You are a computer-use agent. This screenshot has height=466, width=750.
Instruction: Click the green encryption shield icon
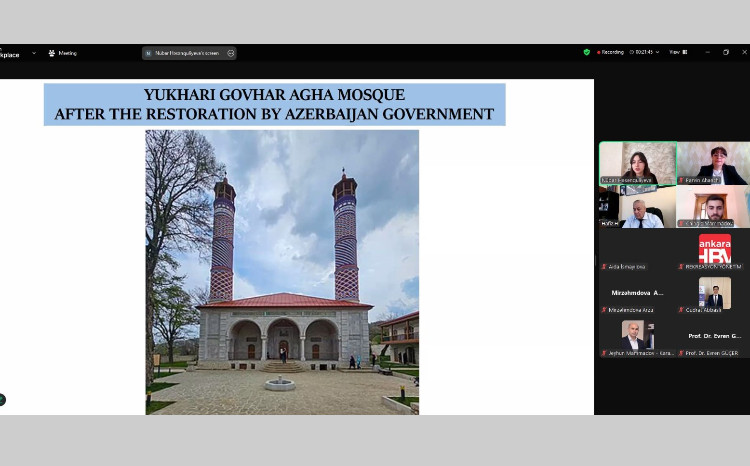click(x=587, y=52)
